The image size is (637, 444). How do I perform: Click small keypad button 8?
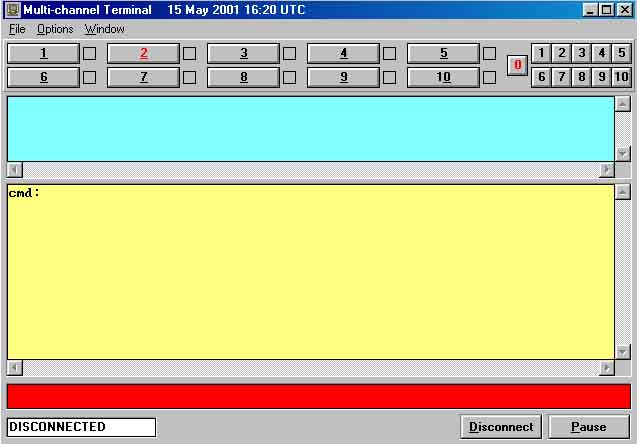(581, 77)
